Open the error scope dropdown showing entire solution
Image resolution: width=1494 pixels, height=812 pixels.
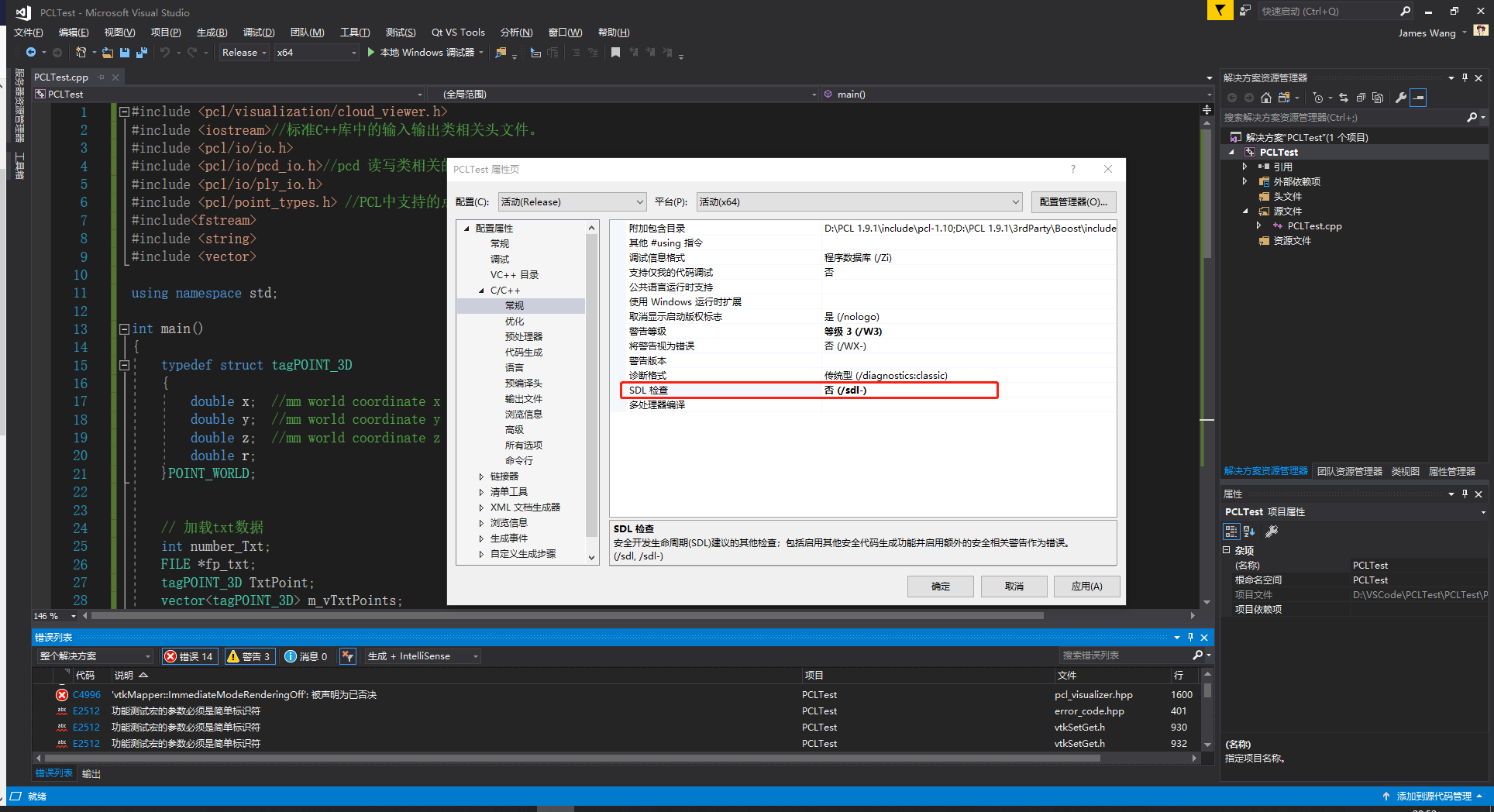(x=95, y=656)
